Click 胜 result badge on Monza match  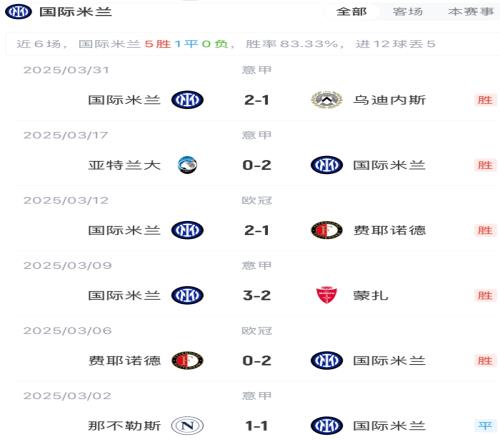tap(485, 295)
